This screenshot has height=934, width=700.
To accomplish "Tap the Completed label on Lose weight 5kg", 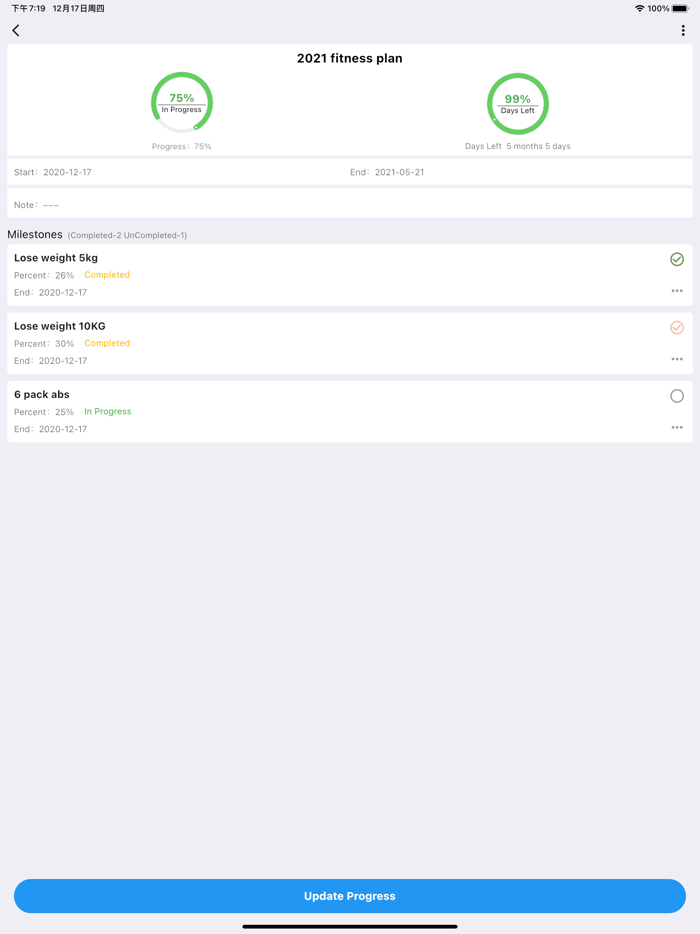I will click(107, 274).
